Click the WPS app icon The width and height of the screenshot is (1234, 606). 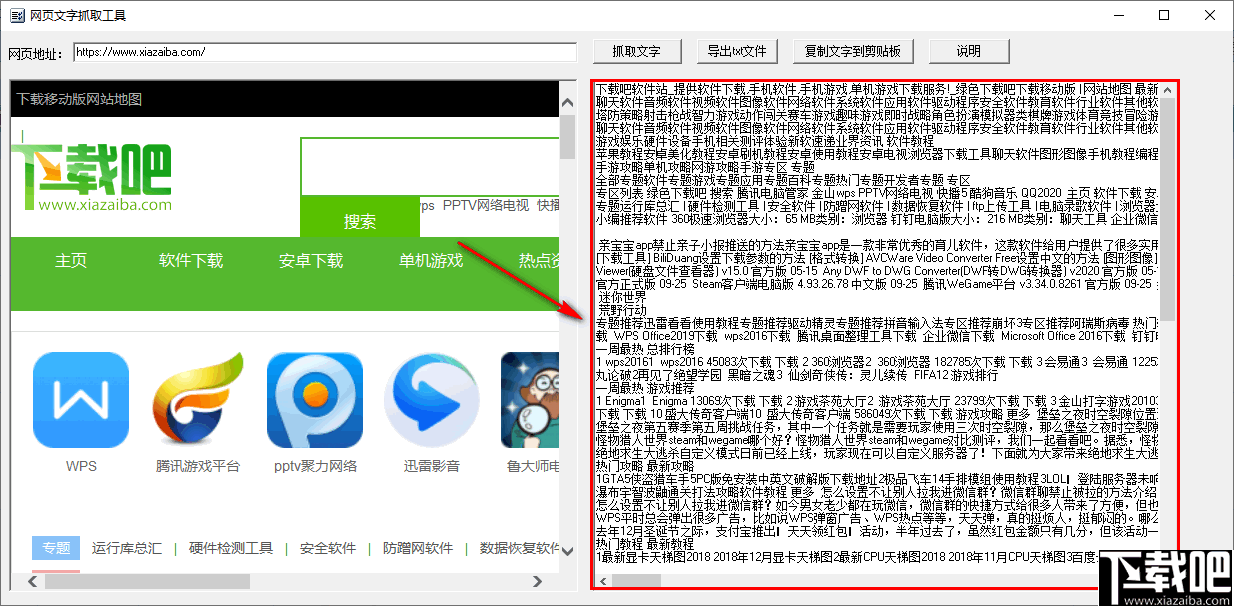click(x=81, y=400)
